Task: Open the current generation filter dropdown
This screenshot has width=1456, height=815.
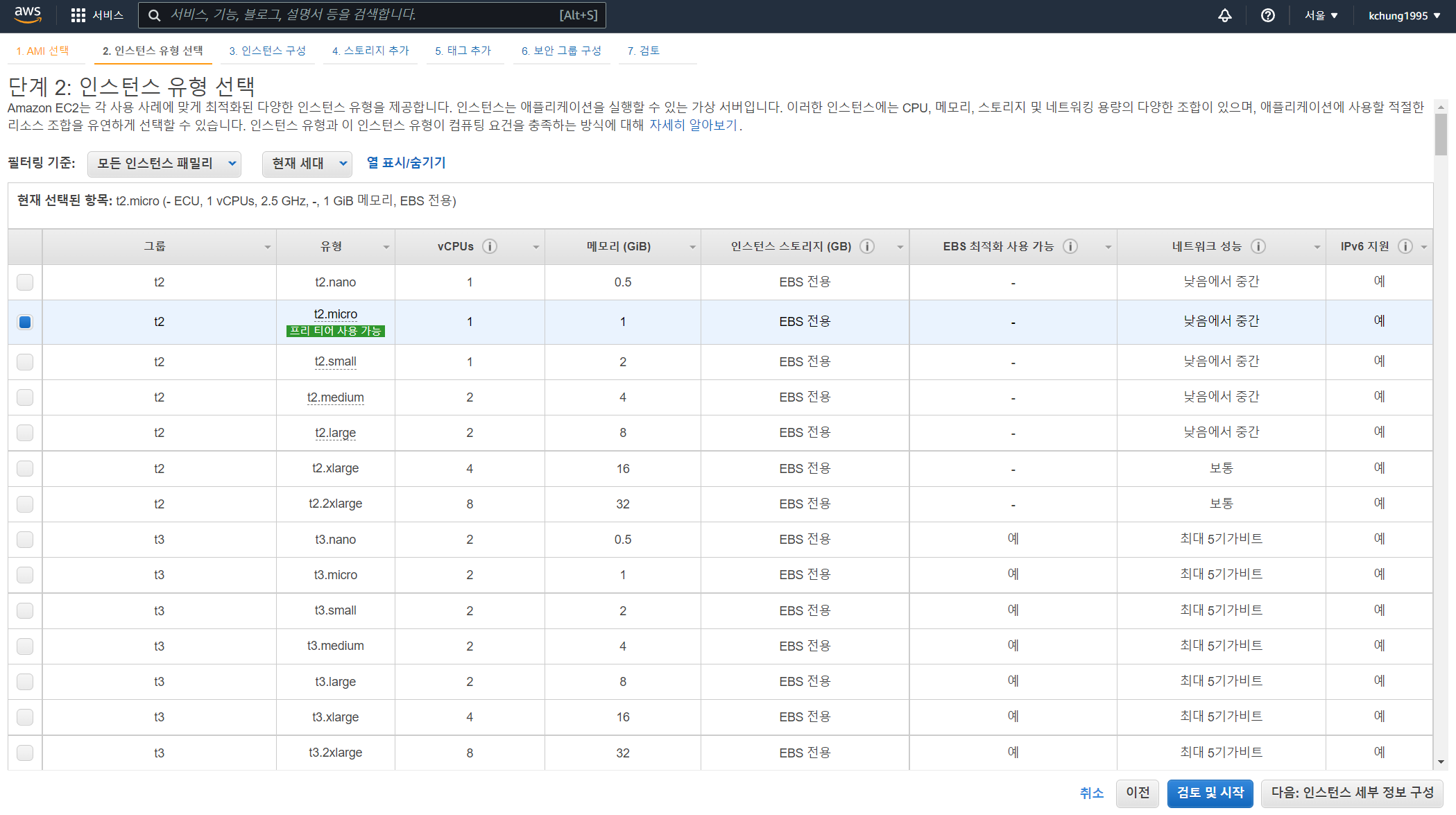Action: (x=307, y=164)
